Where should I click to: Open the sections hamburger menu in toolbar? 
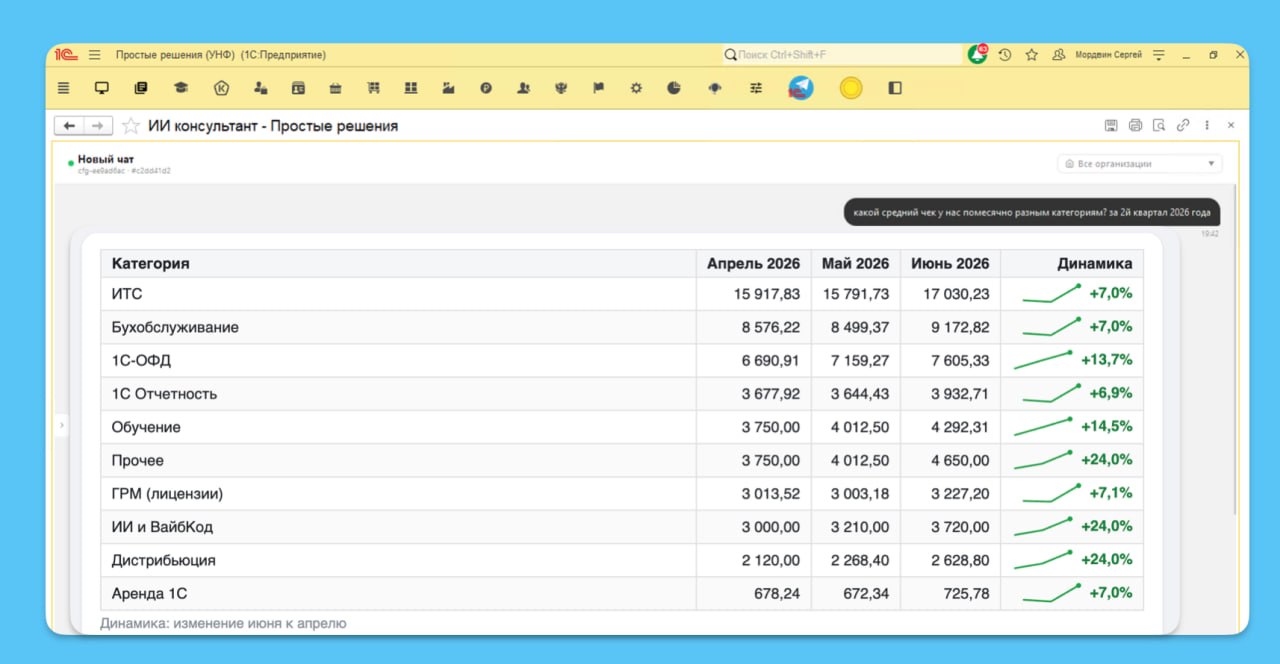64,88
